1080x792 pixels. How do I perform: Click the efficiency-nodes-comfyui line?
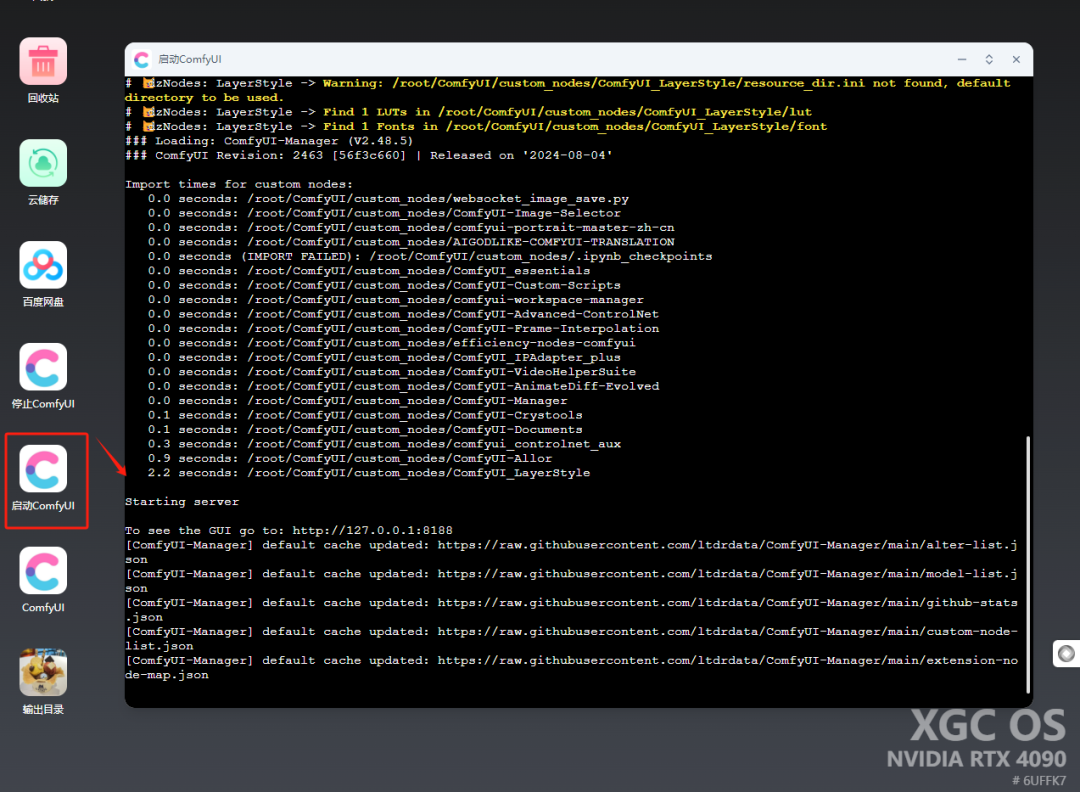391,343
